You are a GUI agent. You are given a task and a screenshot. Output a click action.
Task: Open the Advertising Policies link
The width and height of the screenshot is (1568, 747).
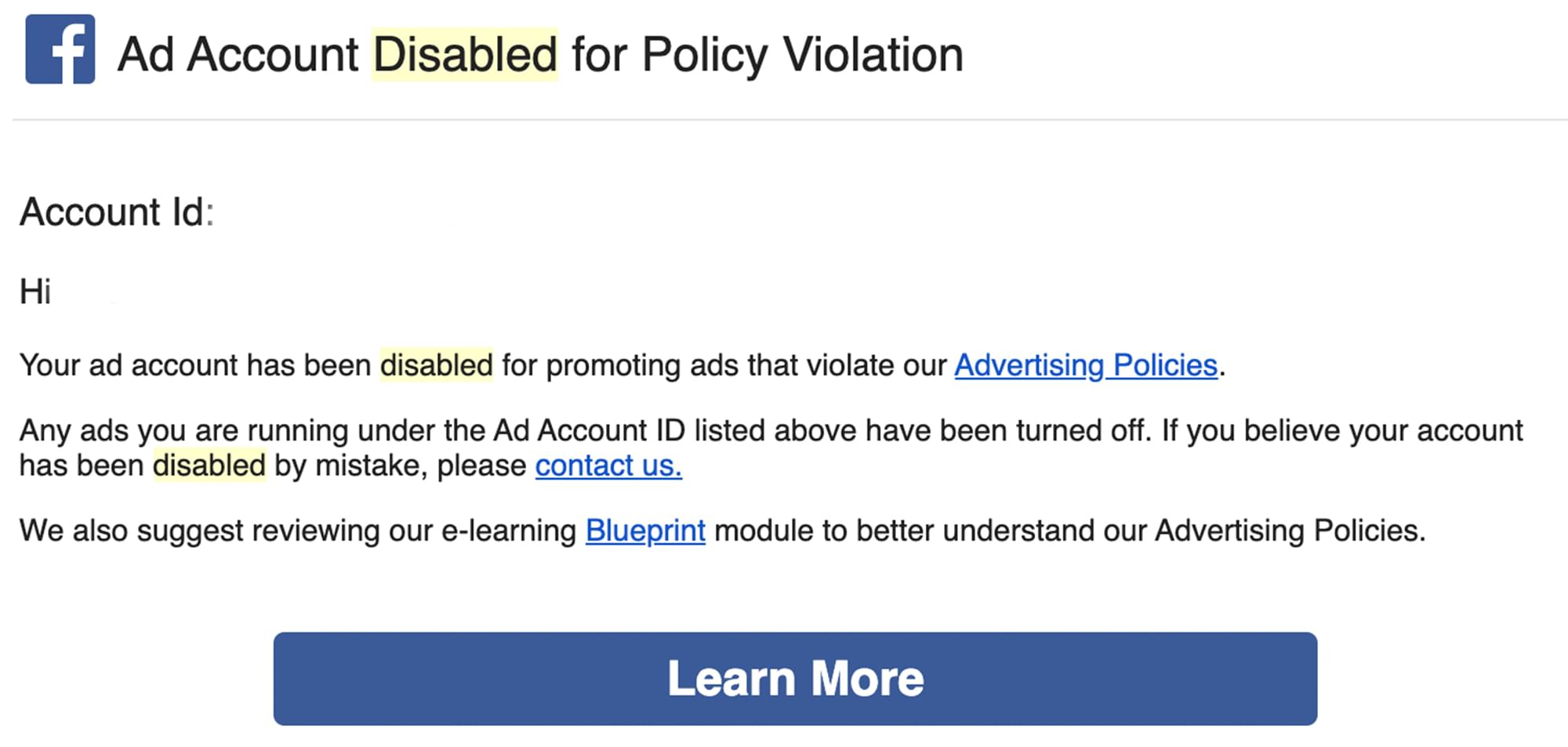pyautogui.click(x=1086, y=365)
